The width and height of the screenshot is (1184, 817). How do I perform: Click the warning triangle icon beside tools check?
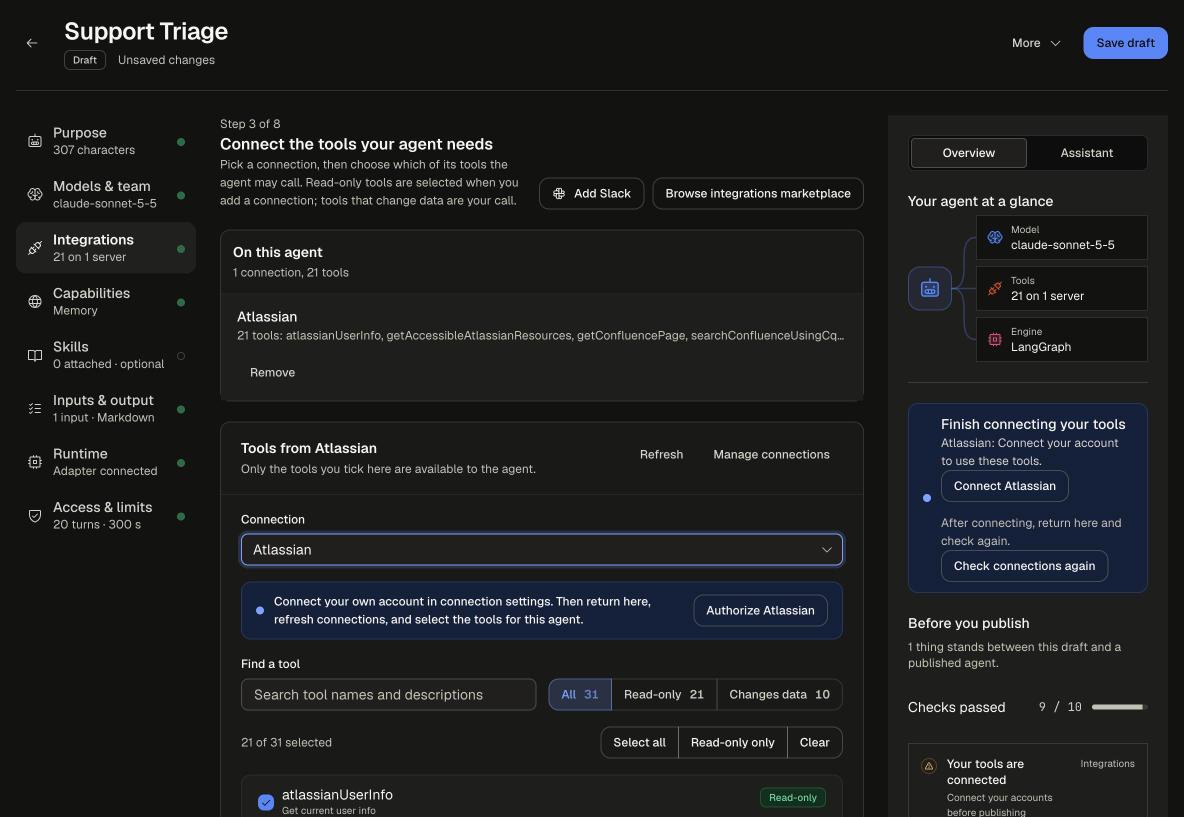[929, 766]
